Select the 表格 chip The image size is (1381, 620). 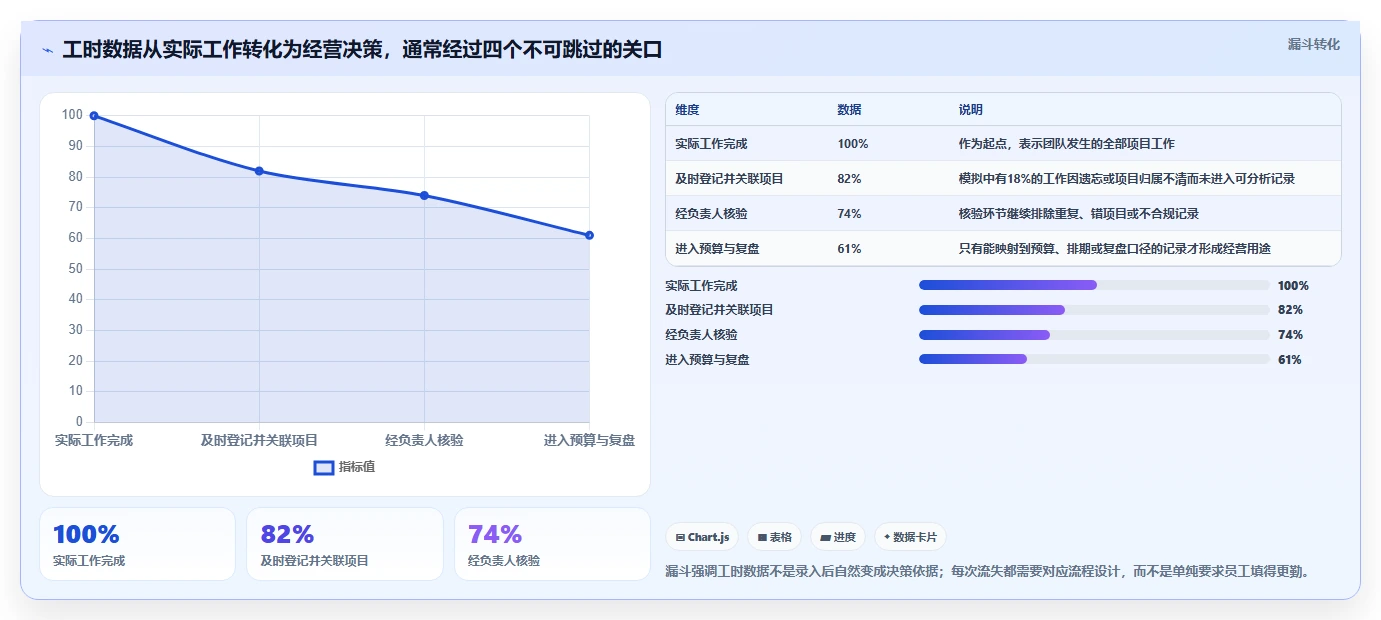tap(775, 537)
